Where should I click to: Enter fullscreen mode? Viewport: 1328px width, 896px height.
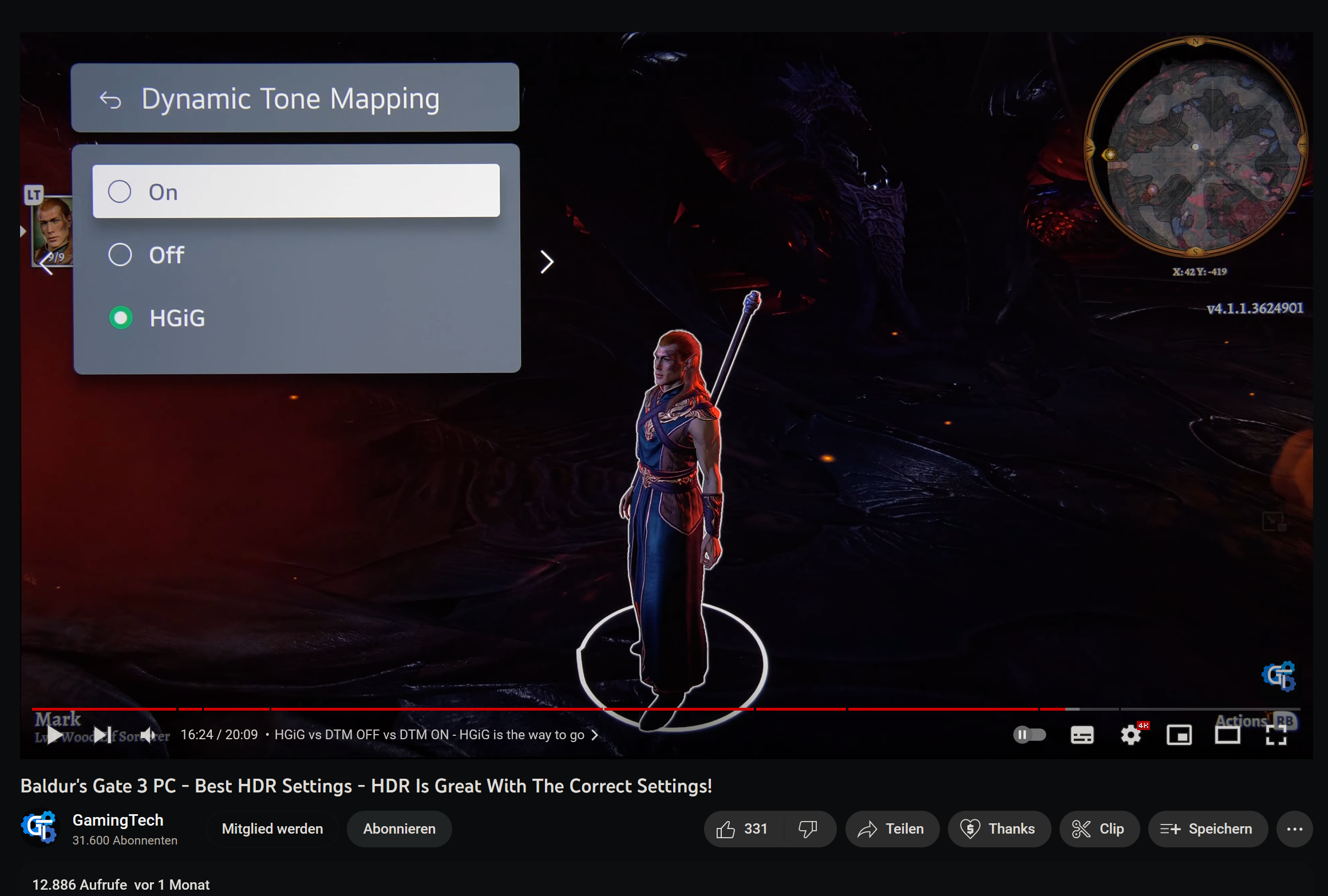click(x=1276, y=735)
